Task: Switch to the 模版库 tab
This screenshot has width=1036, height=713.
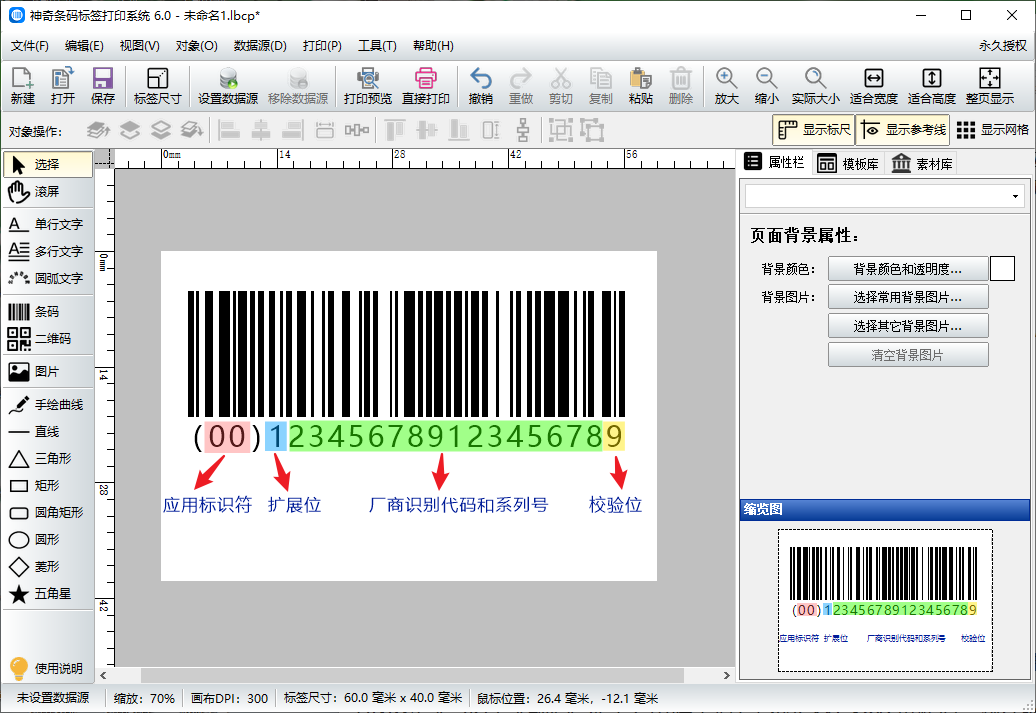Action: click(849, 164)
